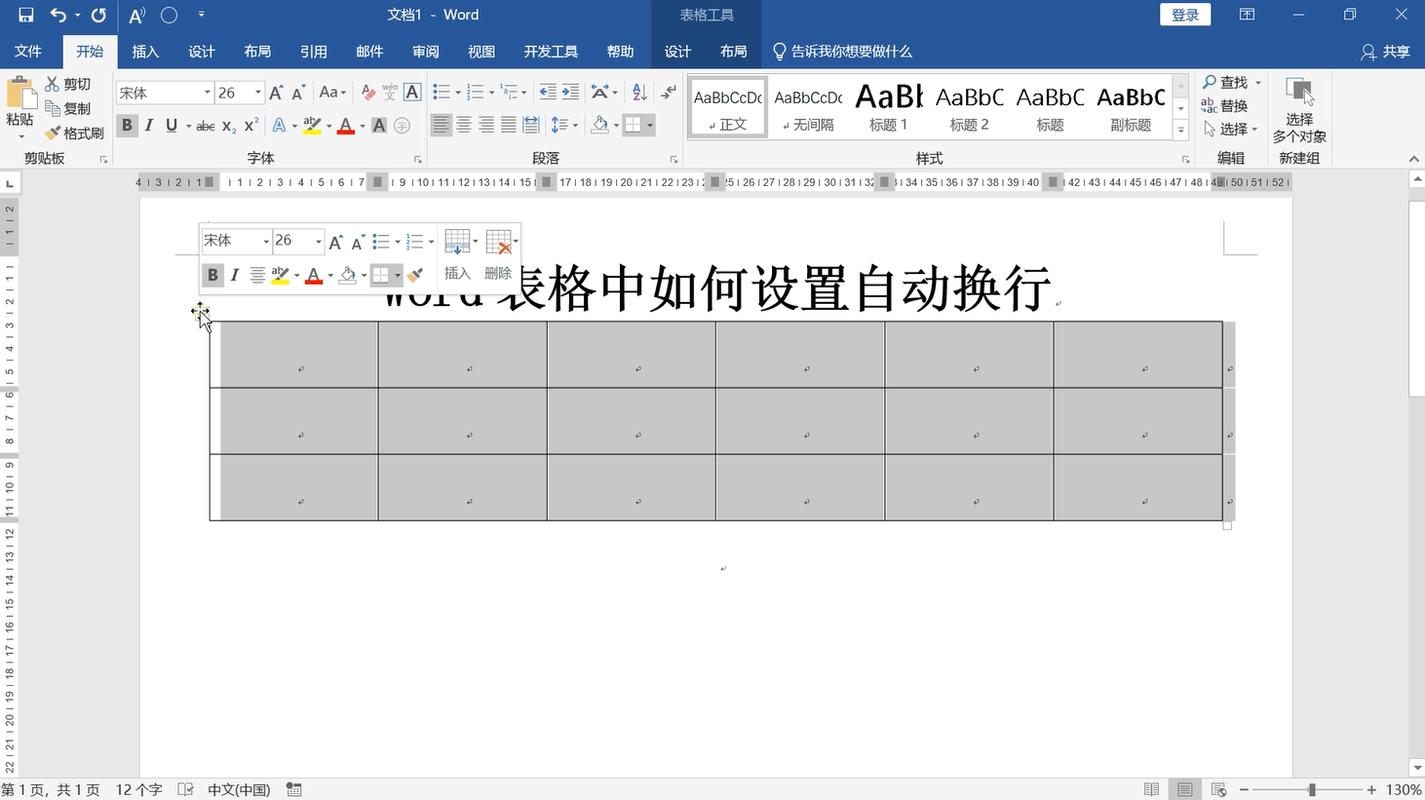Apply red font color in ribbon
Image resolution: width=1425 pixels, height=800 pixels.
[345, 125]
